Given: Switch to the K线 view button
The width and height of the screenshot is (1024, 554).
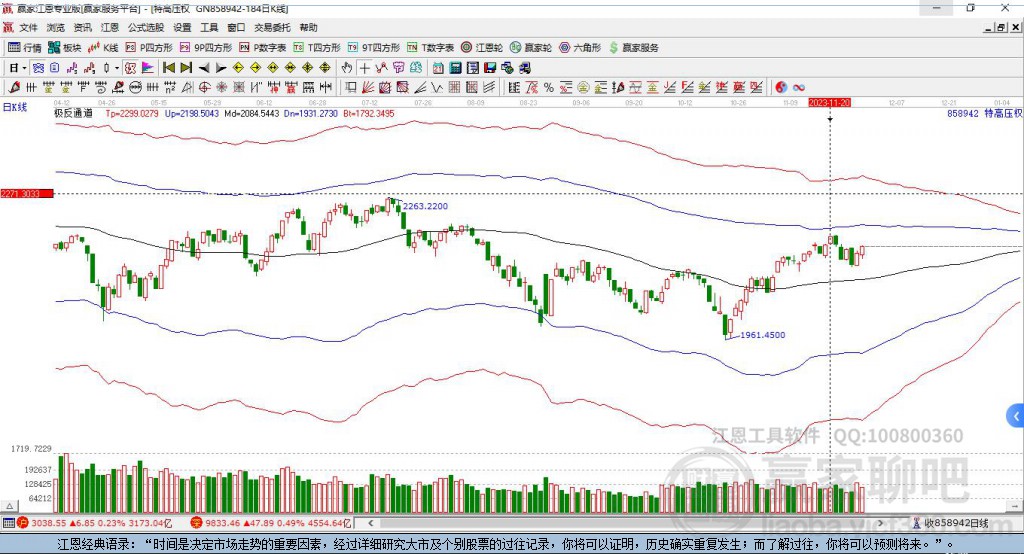Looking at the screenshot, I should click(103, 48).
